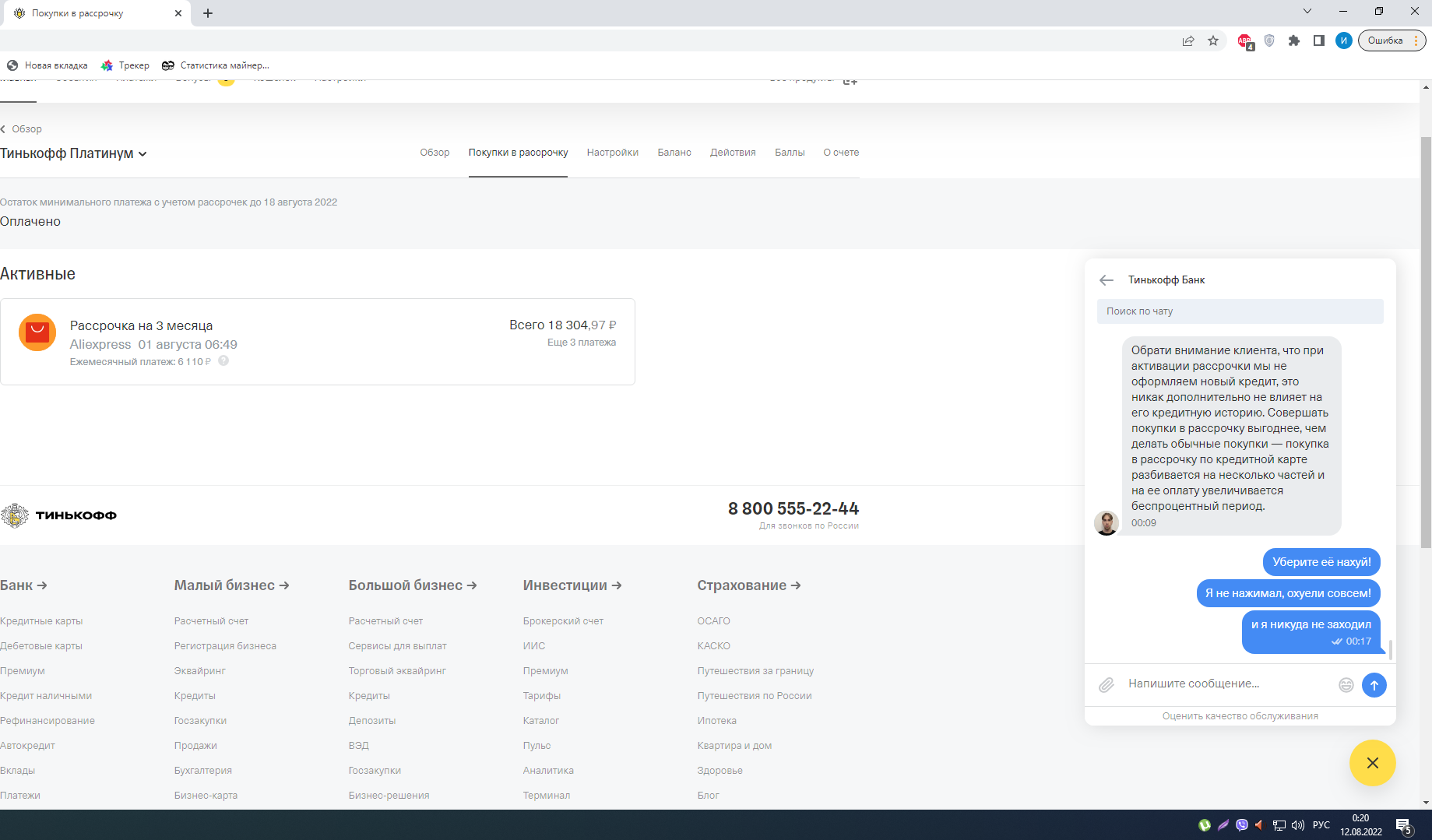Viewport: 1432px width, 840px height.
Task: Close the chat with yellow X button
Action: click(1373, 763)
